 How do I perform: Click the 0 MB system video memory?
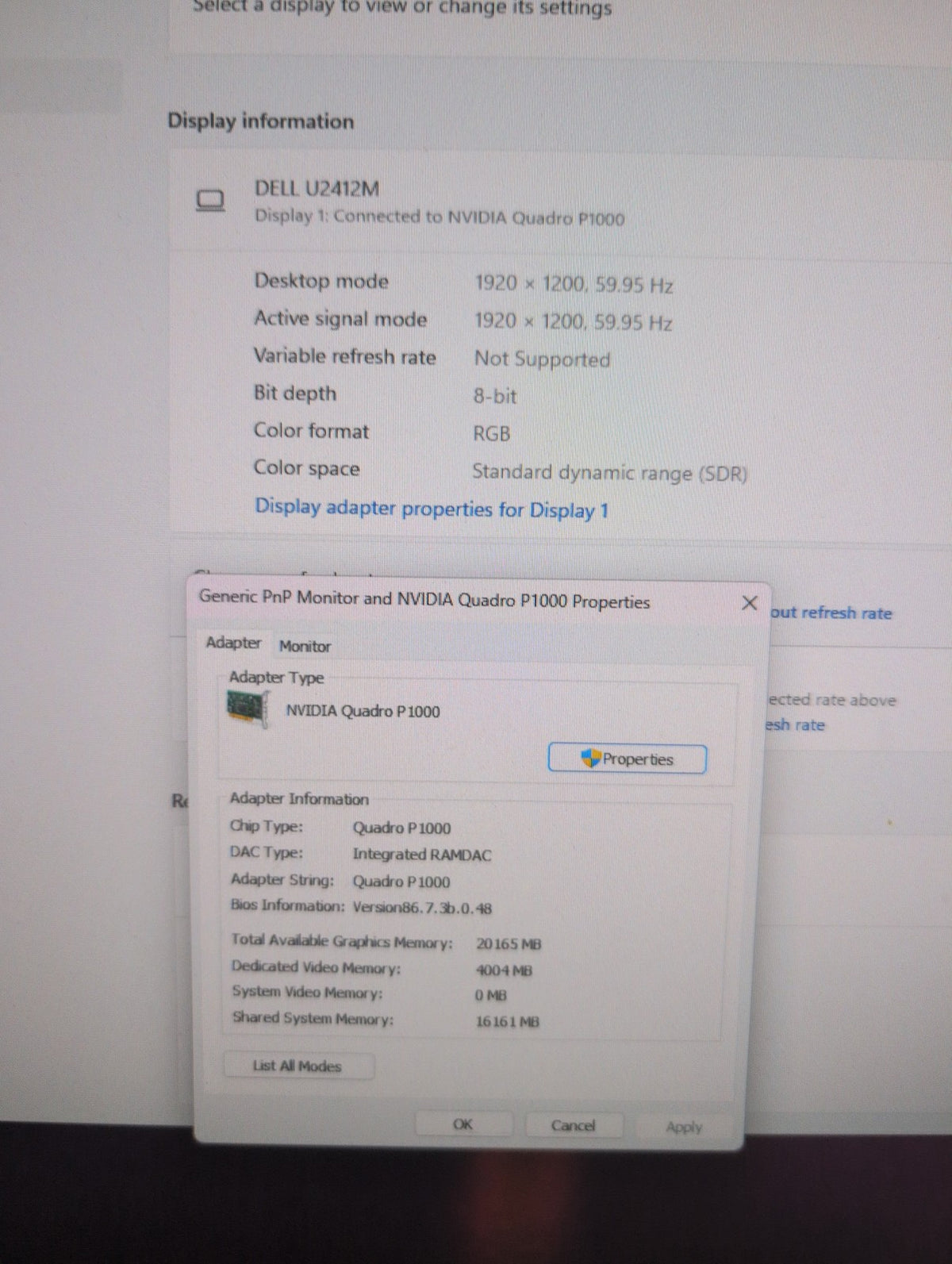490,995
